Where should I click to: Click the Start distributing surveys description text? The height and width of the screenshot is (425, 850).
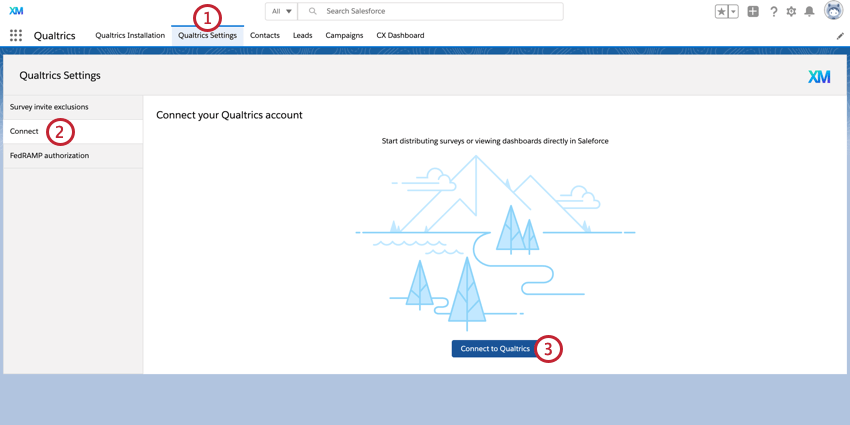(495, 141)
